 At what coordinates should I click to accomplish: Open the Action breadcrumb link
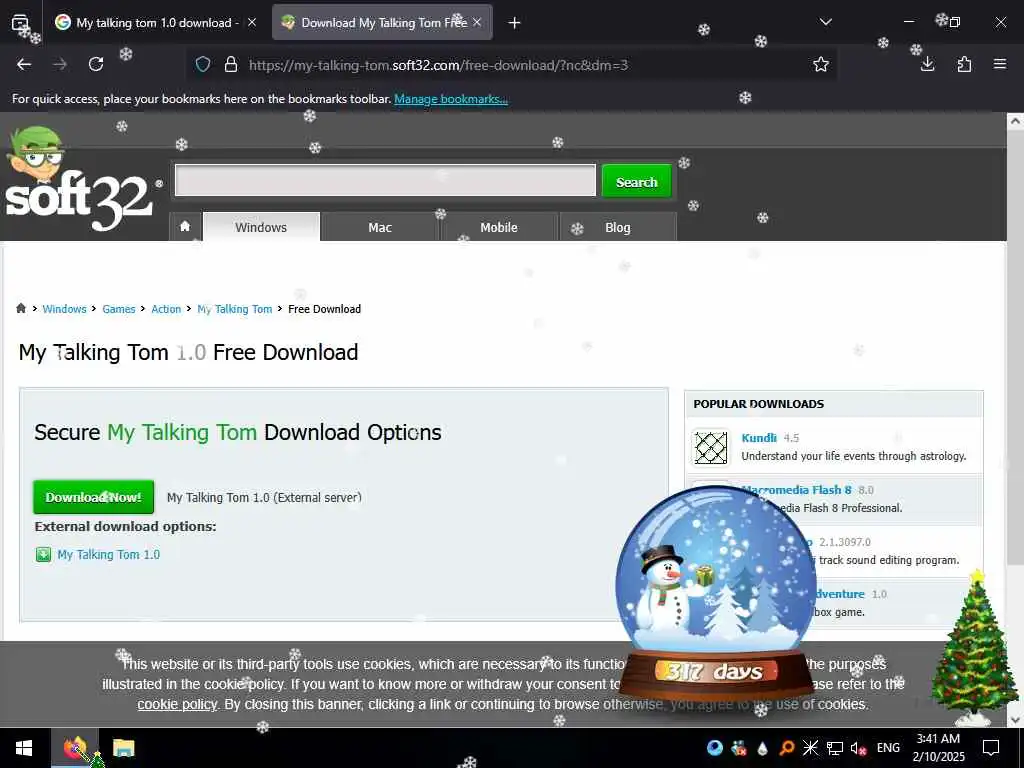[166, 309]
